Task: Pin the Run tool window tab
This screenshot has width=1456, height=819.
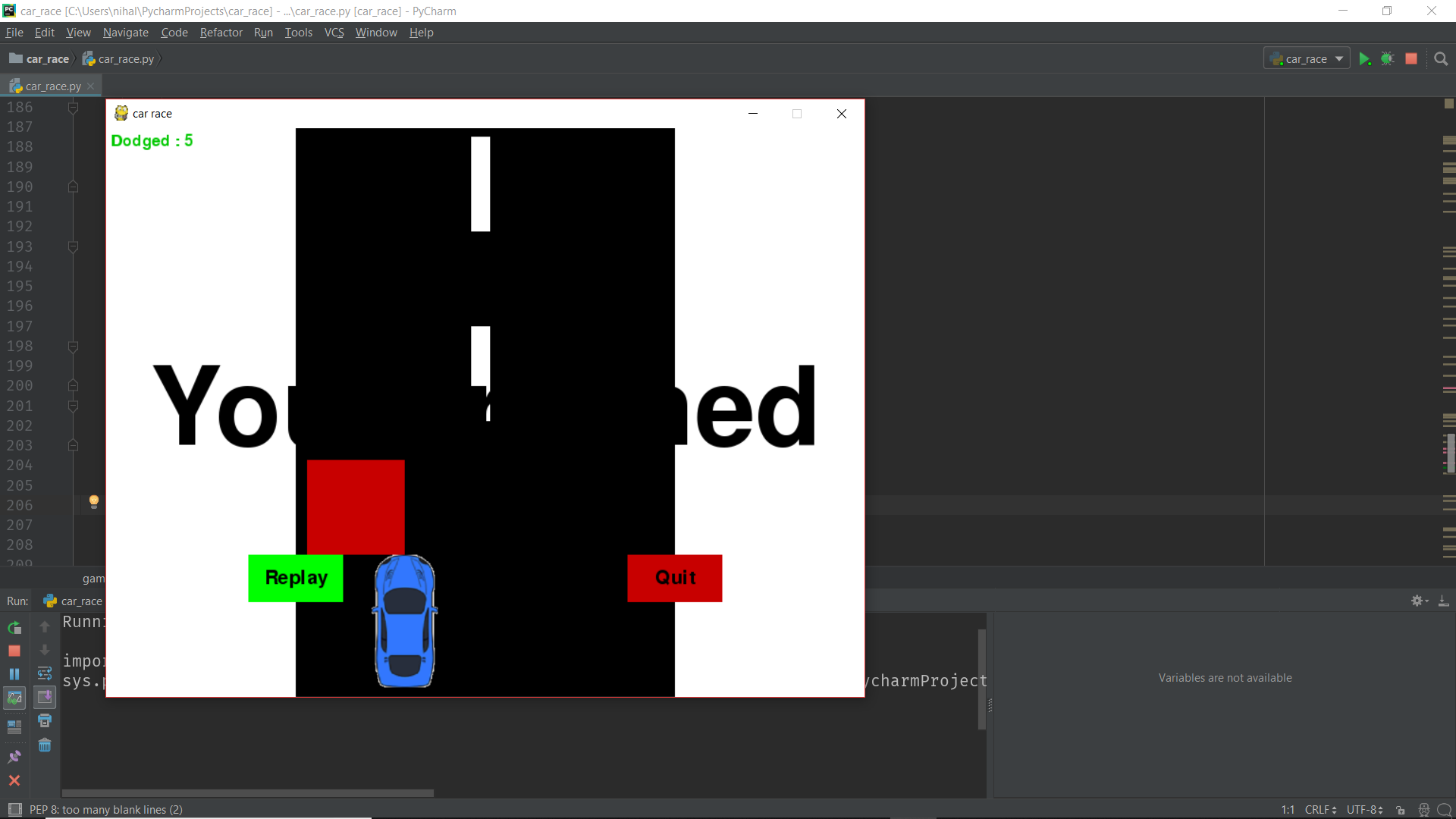Action: click(14, 756)
